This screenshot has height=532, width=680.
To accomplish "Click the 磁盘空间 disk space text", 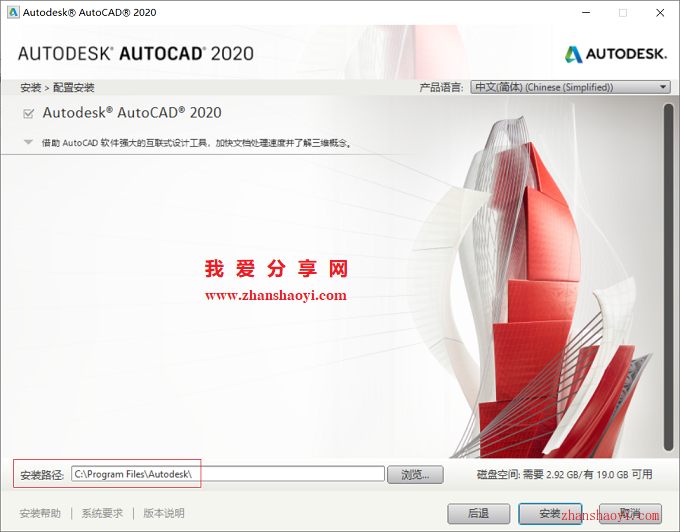I will (565, 474).
